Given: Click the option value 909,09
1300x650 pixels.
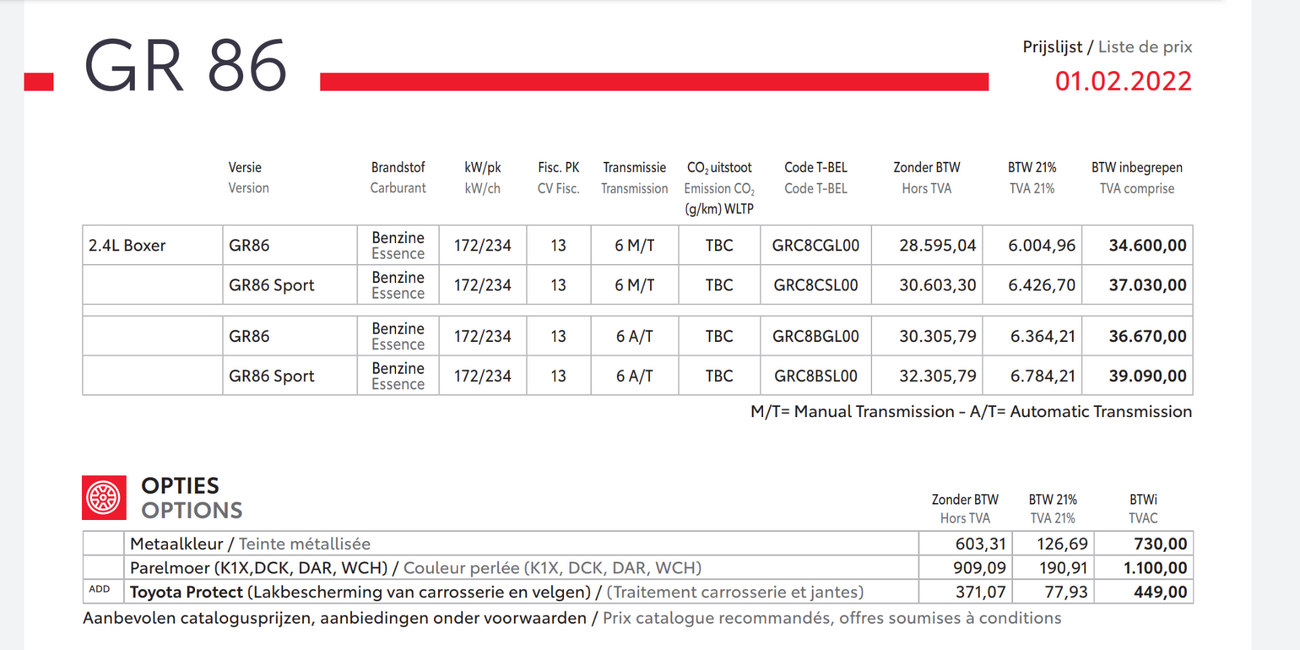Looking at the screenshot, I should point(980,568).
